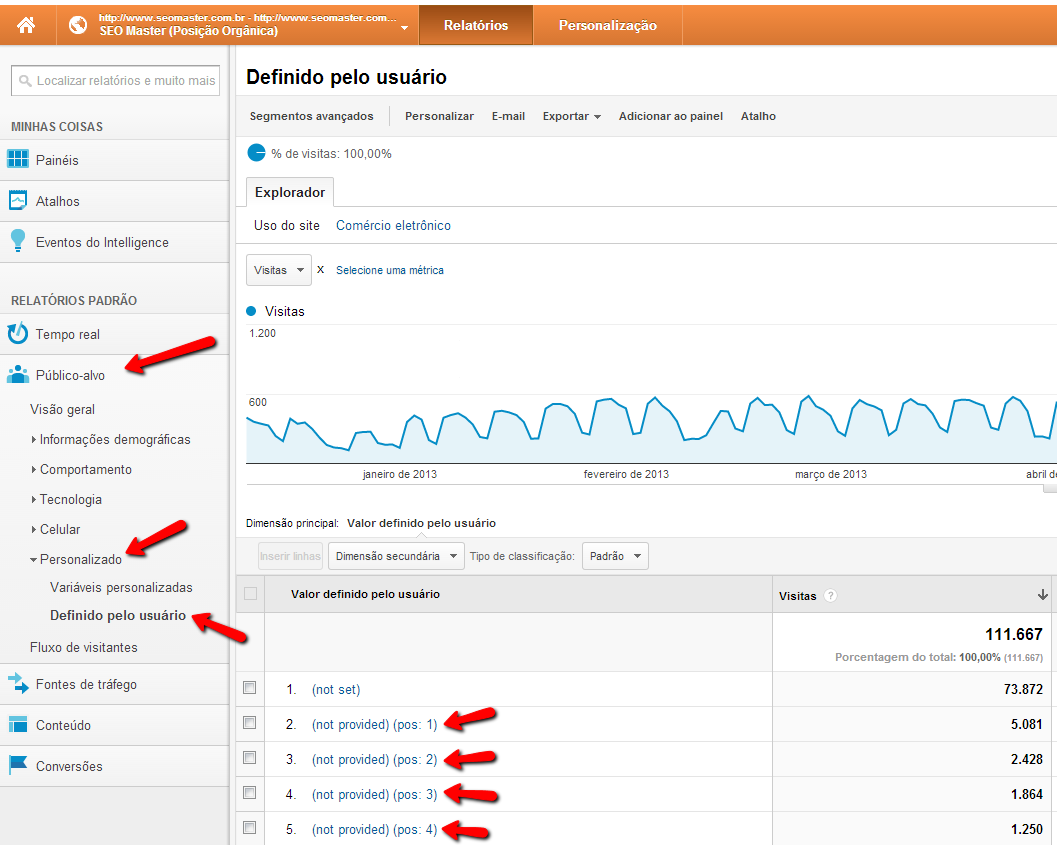Click the Home icon in top bar
Viewport: 1057px width, 845px height.
pos(26,25)
